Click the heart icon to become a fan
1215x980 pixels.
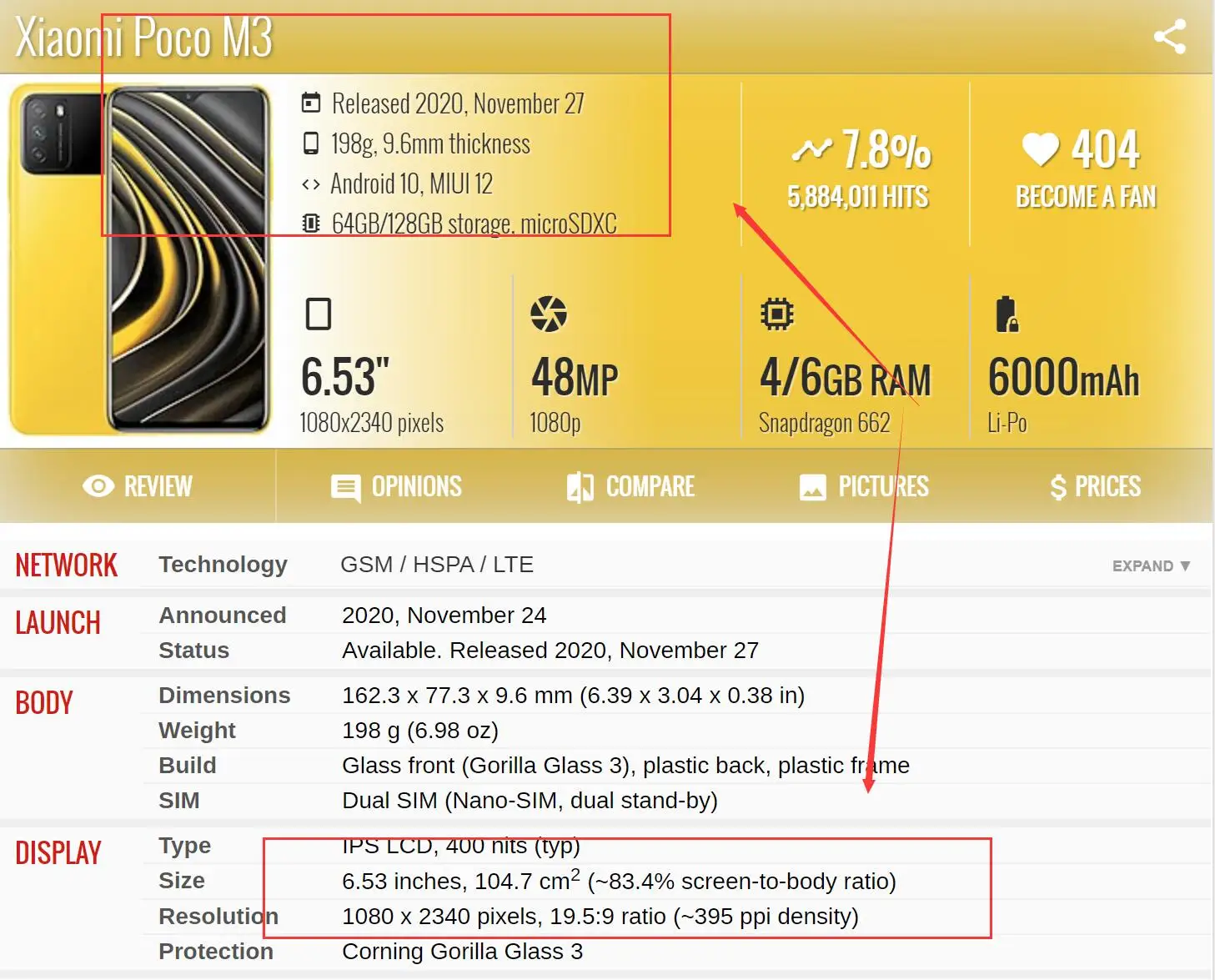(x=1040, y=149)
